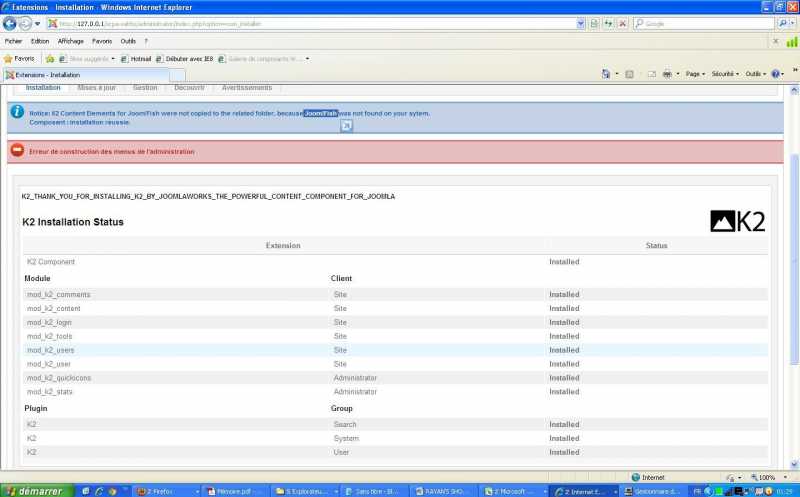This screenshot has width=800, height=497.
Task: Switch to the Explorateur taskbar group
Action: 305,491
